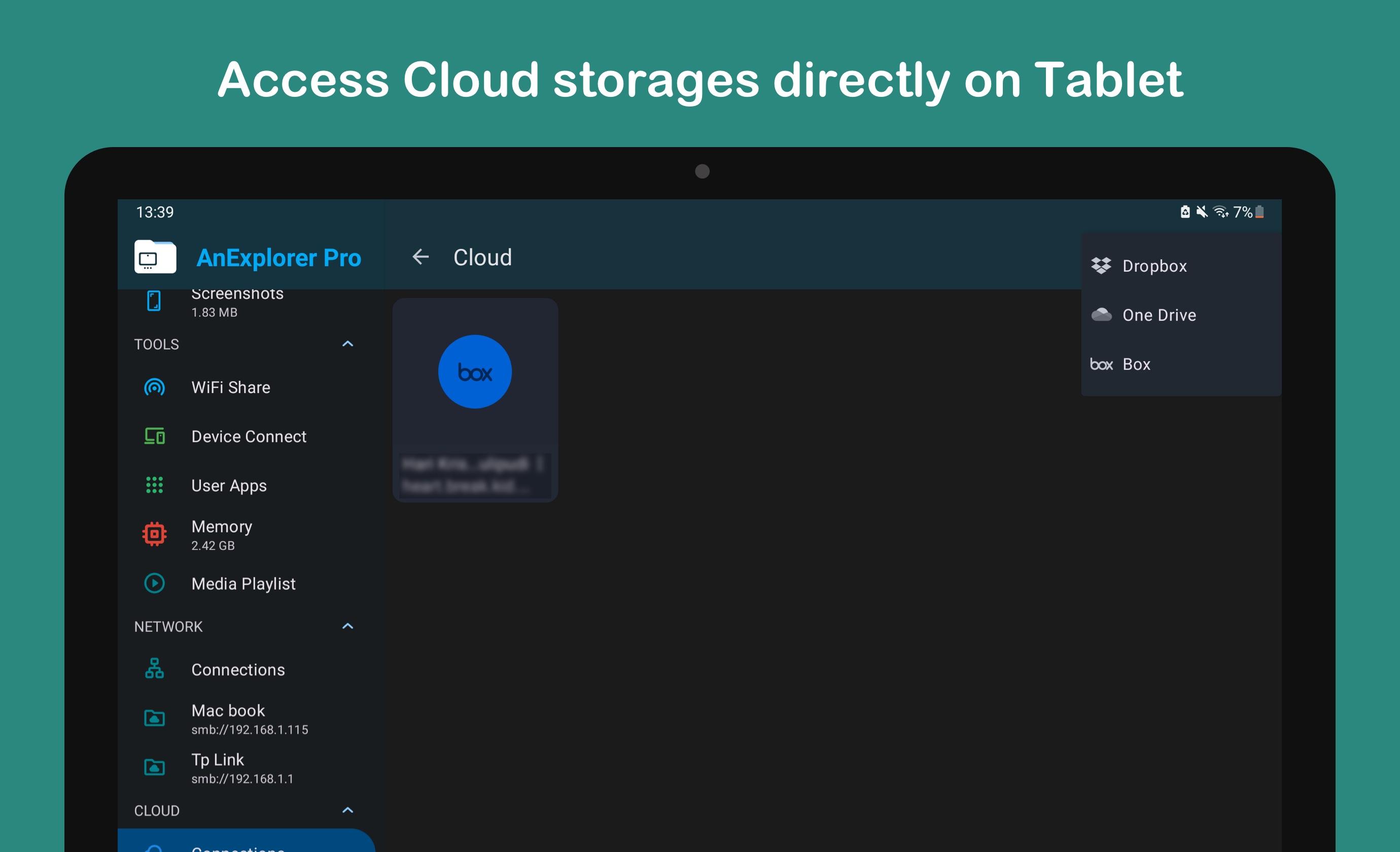This screenshot has width=1400, height=852.
Task: Open Media Playlist play icon
Action: (154, 583)
